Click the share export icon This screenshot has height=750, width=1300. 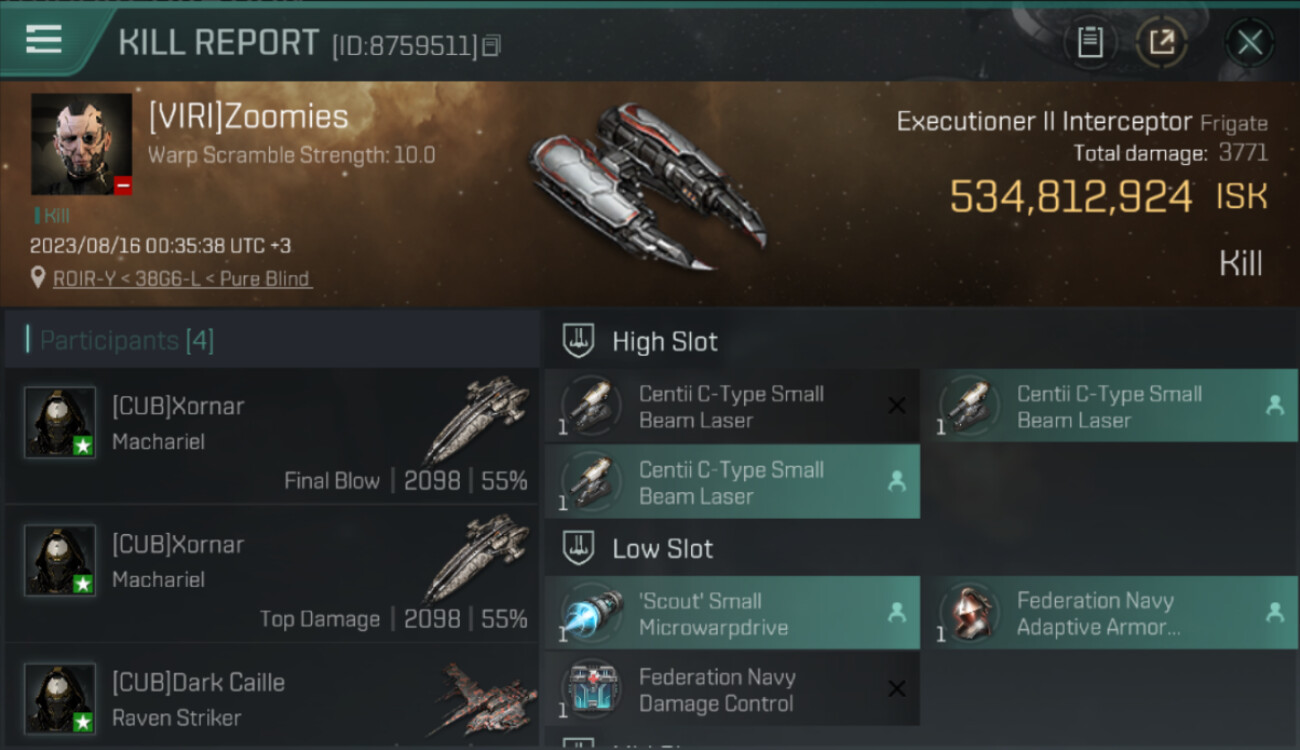[x=1162, y=42]
